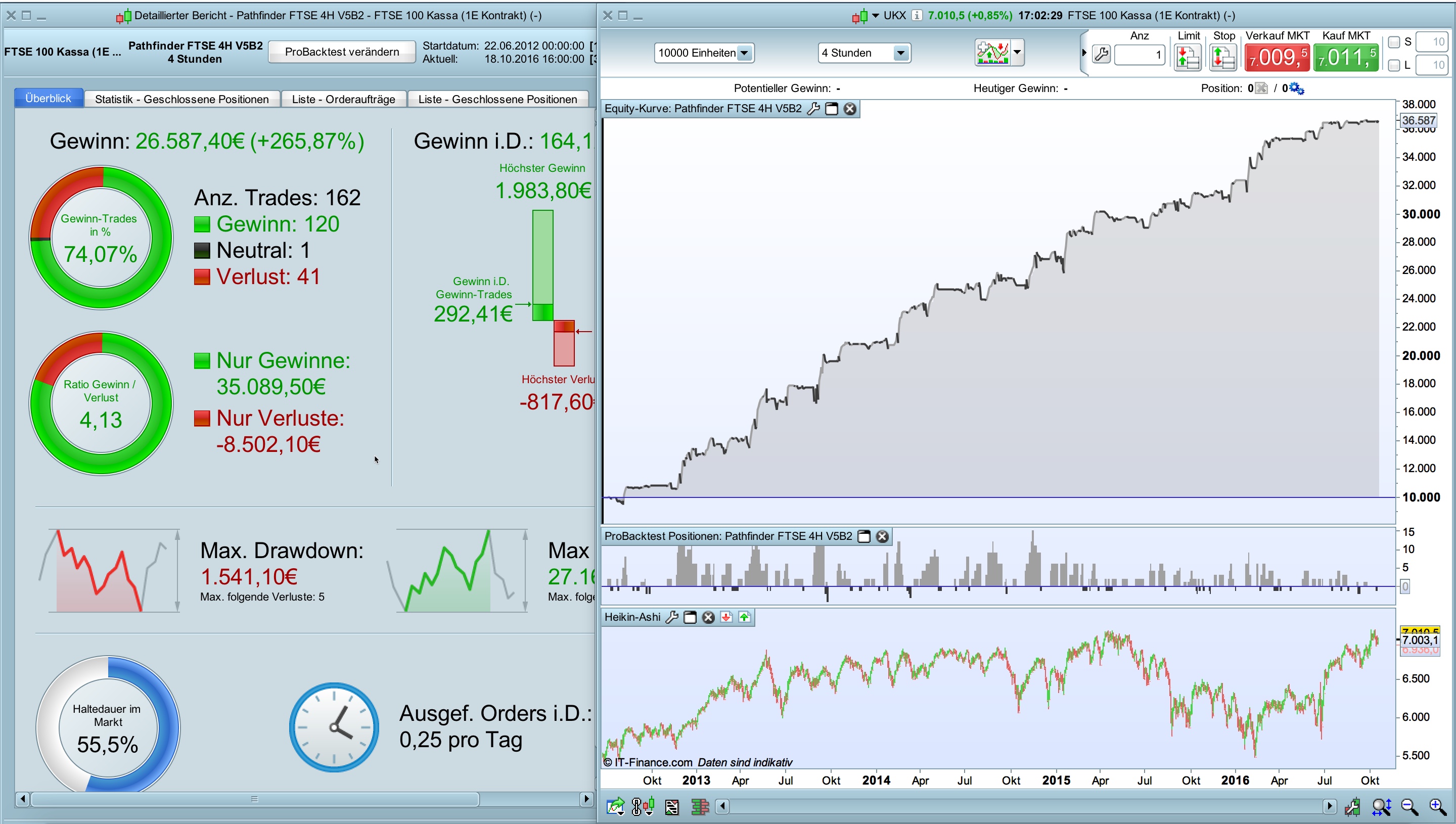The image size is (1456, 824).
Task: Close the Heikin-Ashi panel
Action: 708,617
